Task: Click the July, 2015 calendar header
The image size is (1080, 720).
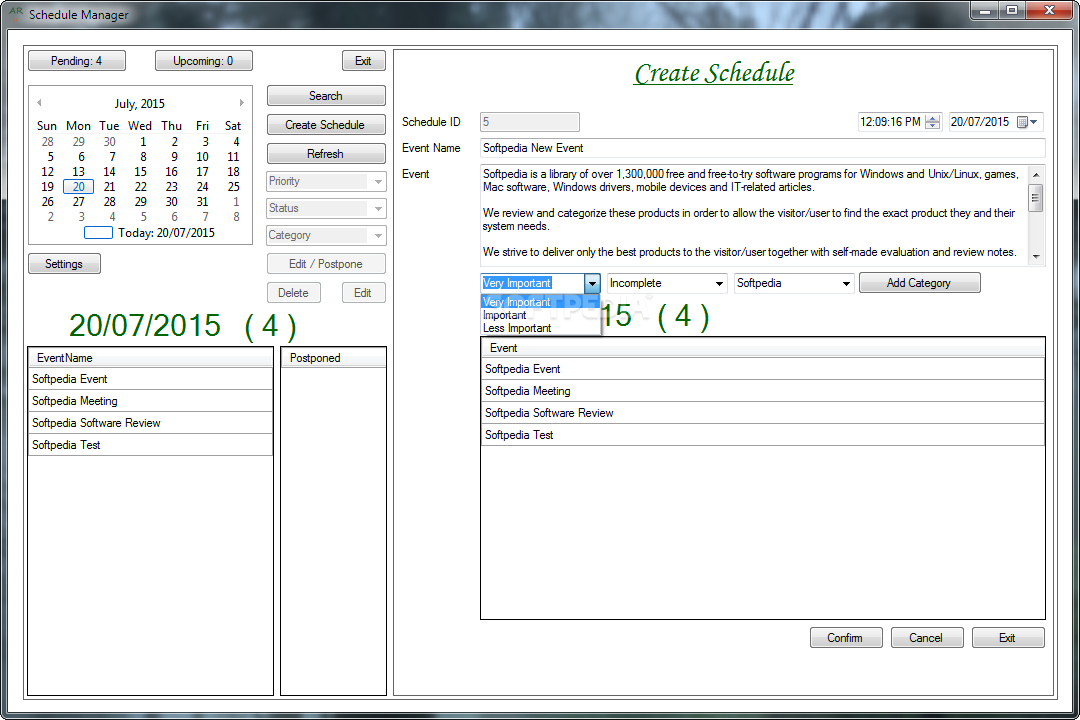Action: [x=140, y=103]
